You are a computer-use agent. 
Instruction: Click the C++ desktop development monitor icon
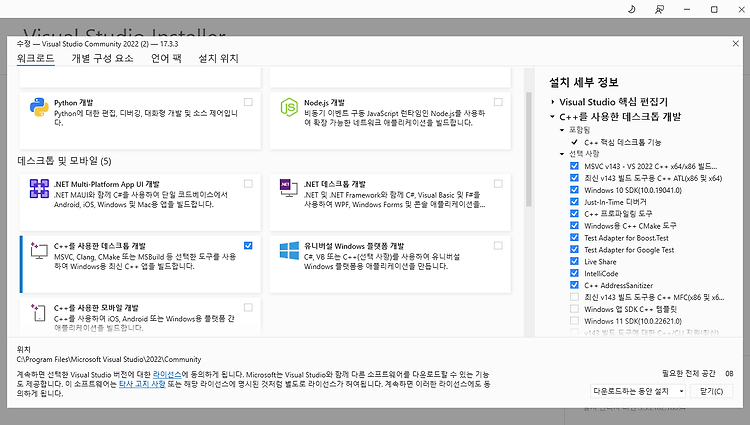[x=39, y=251]
